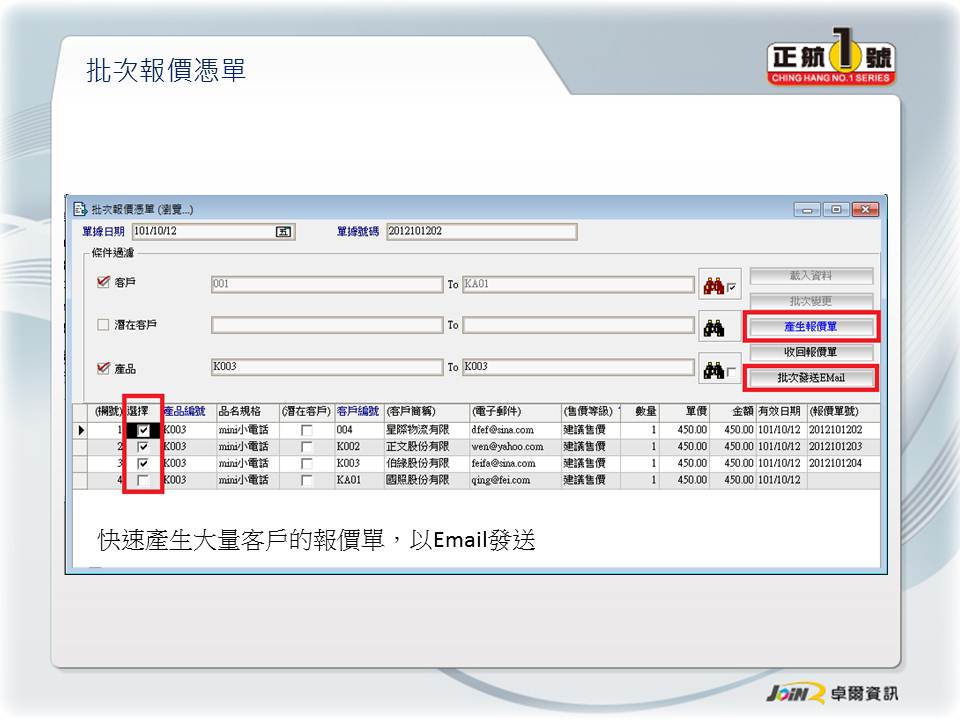Click the 單據號碼 input field
The image size is (960, 720).
point(480,232)
